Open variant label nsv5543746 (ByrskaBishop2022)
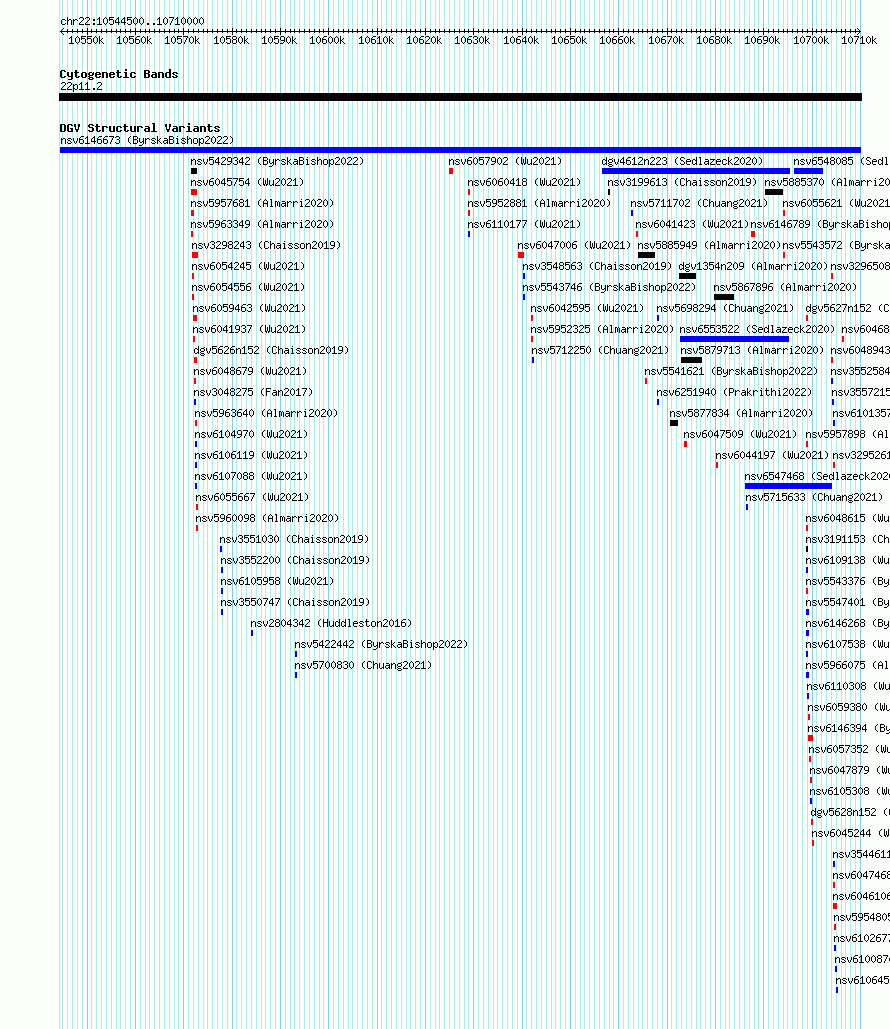Viewport: 890px width, 1029px height. click(x=609, y=287)
